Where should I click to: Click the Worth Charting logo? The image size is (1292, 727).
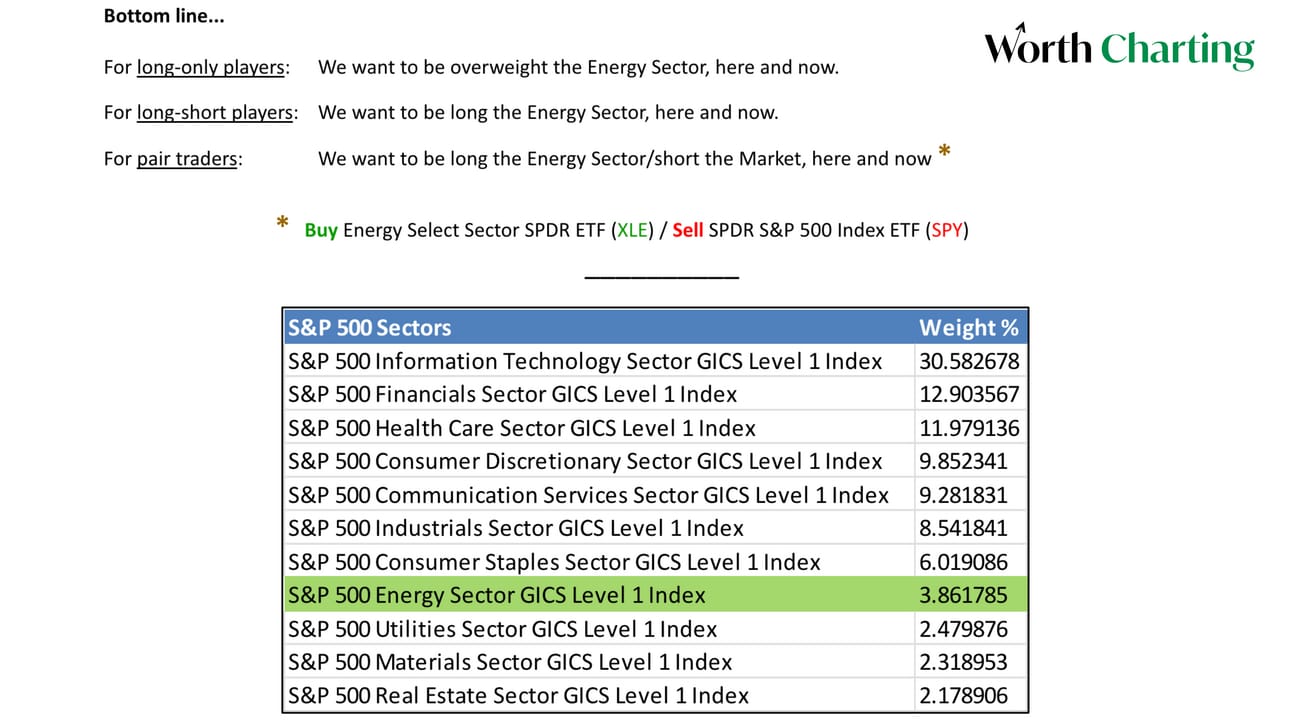(x=1119, y=48)
